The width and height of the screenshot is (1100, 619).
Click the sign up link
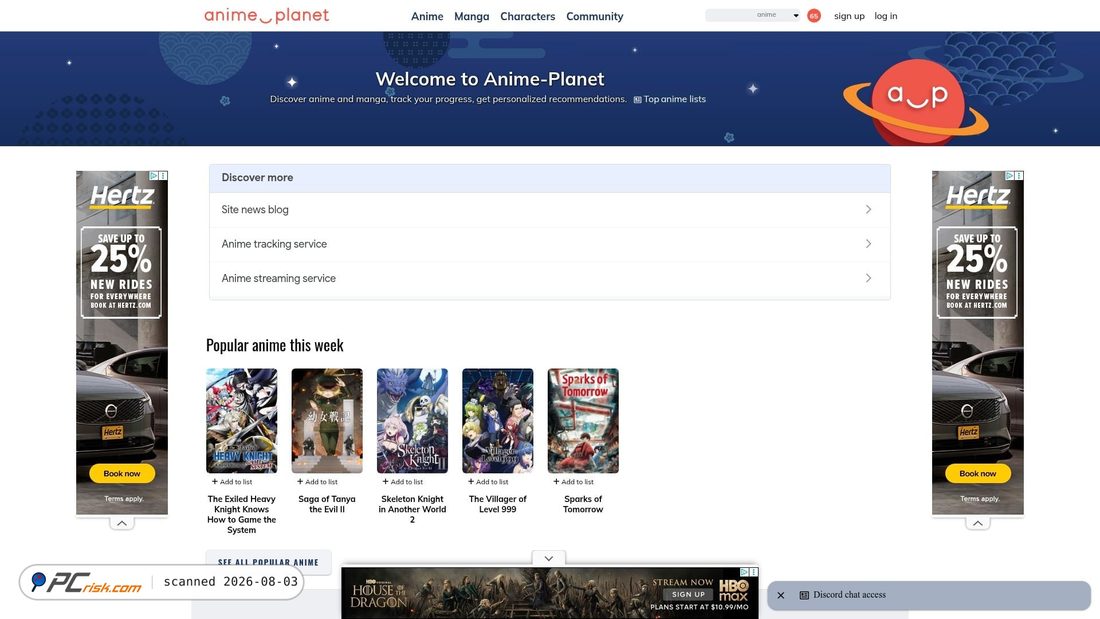click(849, 15)
